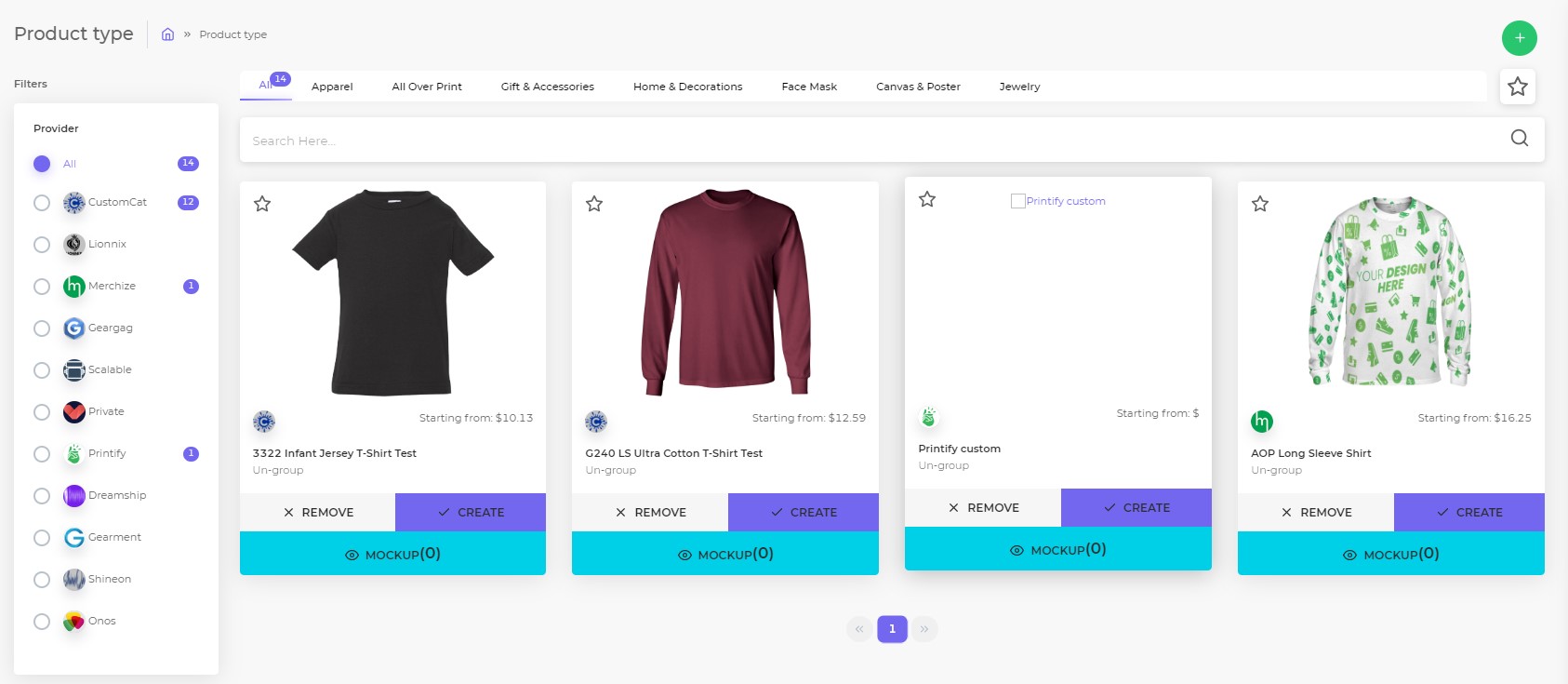
Task: Click the search magnifier icon
Action: tap(1520, 139)
